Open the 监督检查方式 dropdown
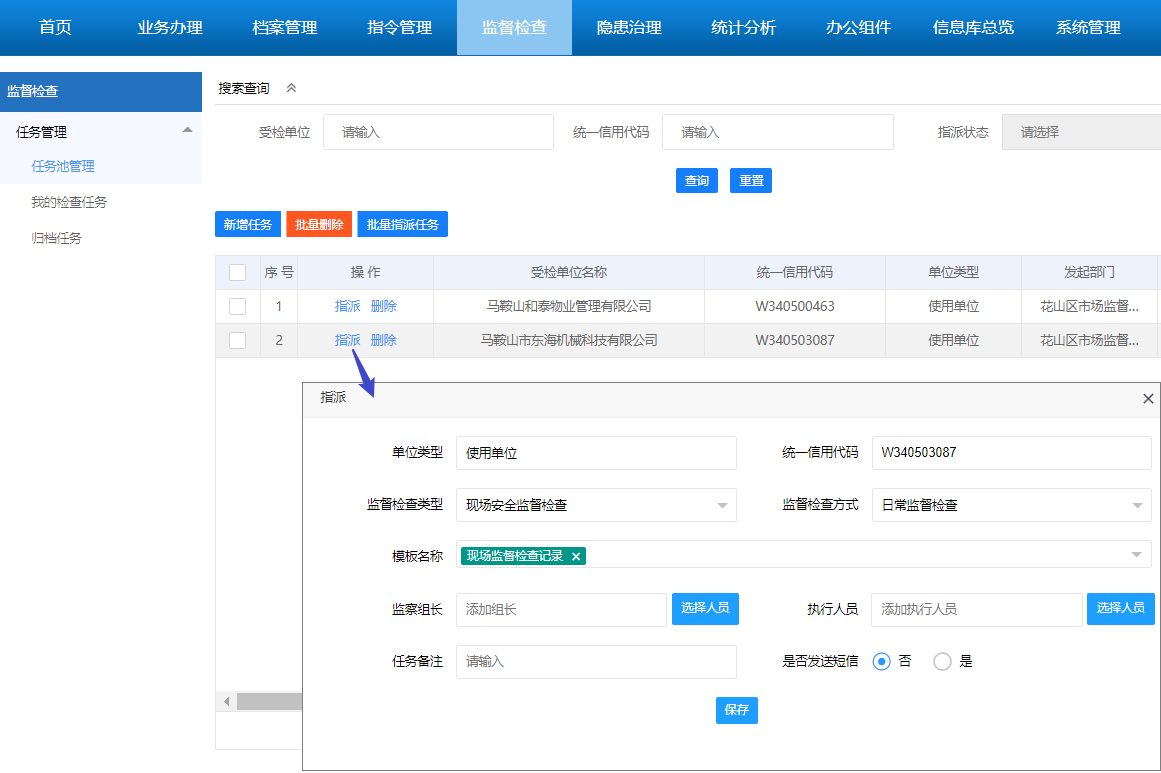Viewport: 1161px width, 773px height. [1011, 505]
